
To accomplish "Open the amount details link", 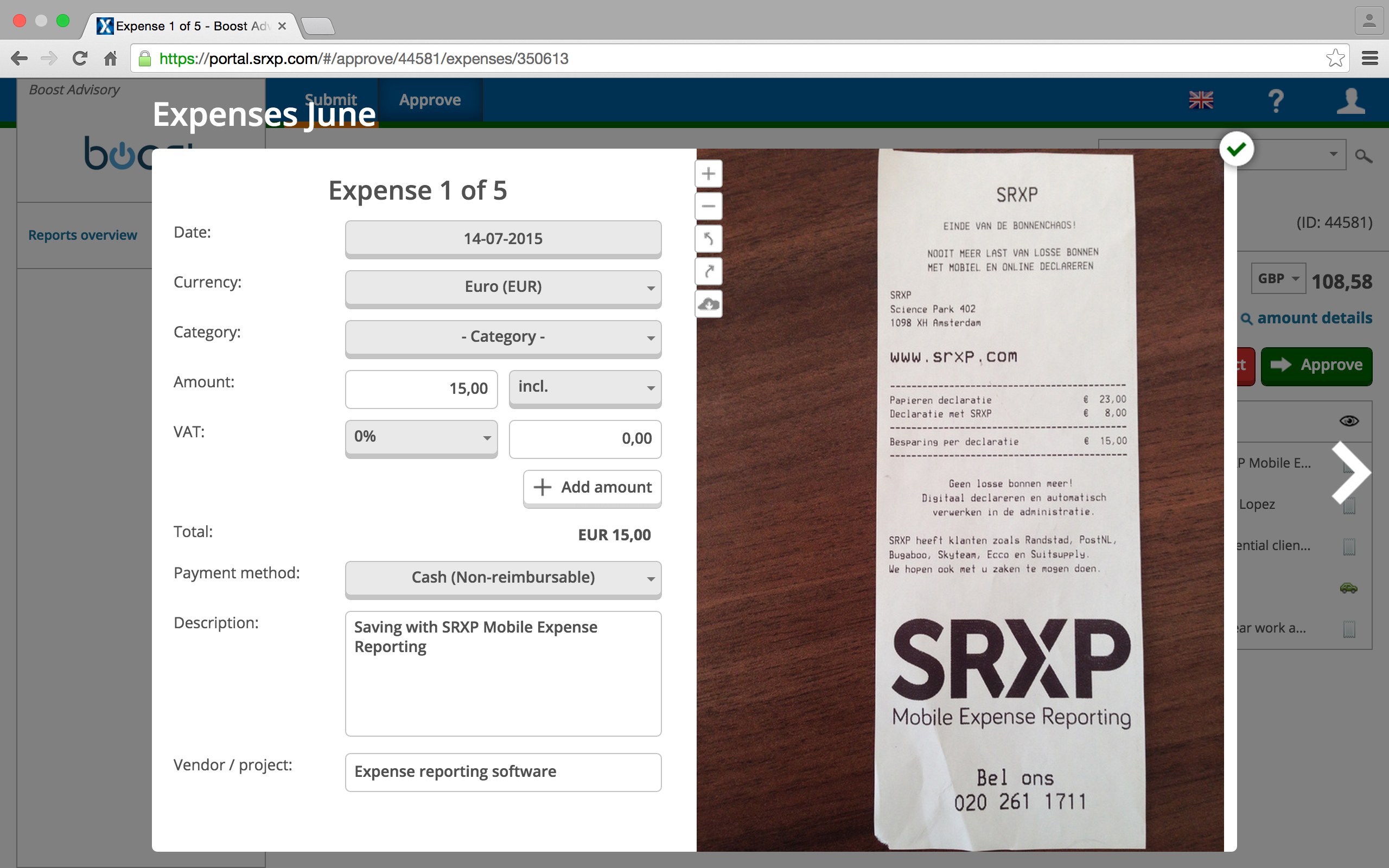I will click(1314, 318).
